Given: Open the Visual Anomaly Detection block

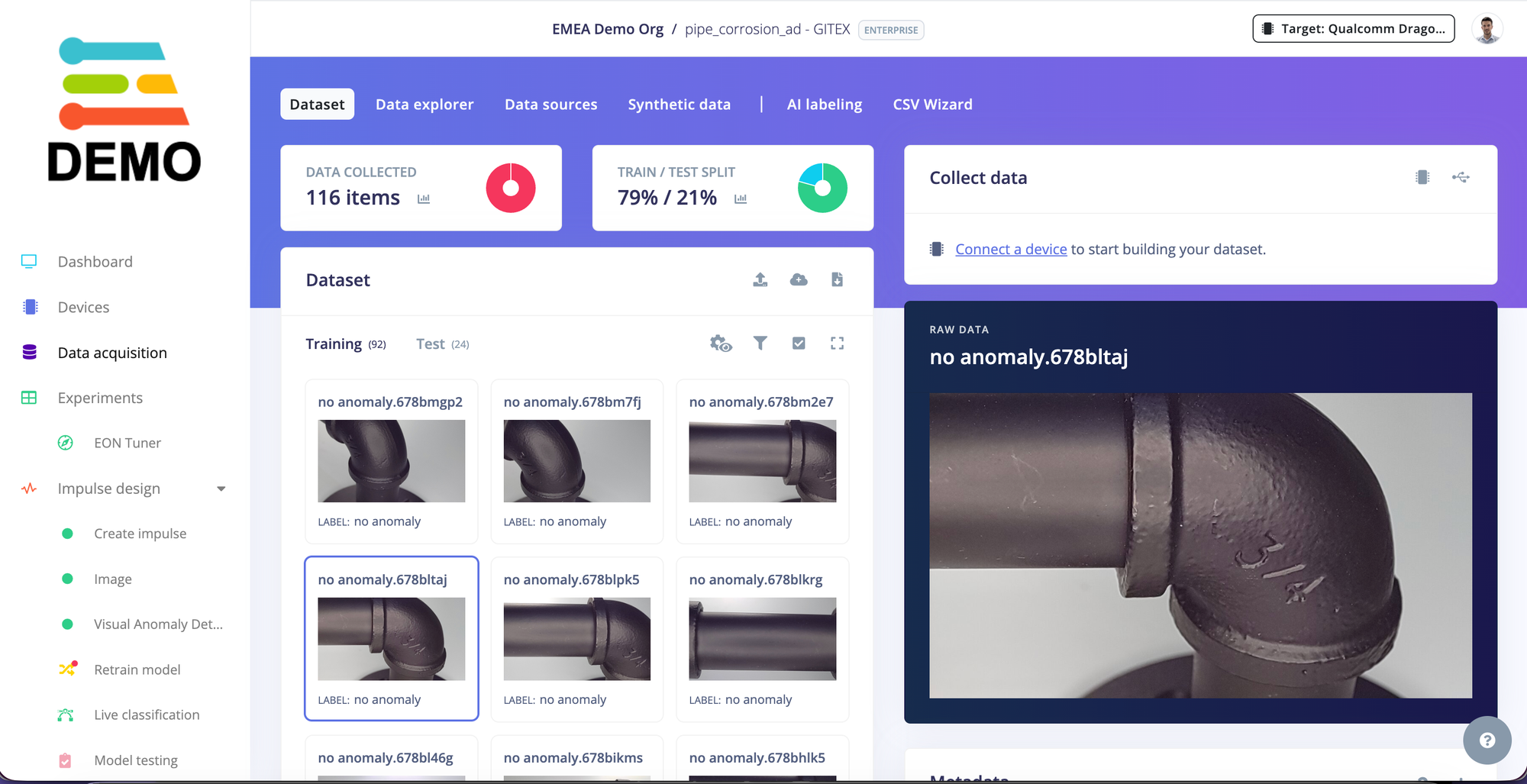Looking at the screenshot, I should coord(158,624).
